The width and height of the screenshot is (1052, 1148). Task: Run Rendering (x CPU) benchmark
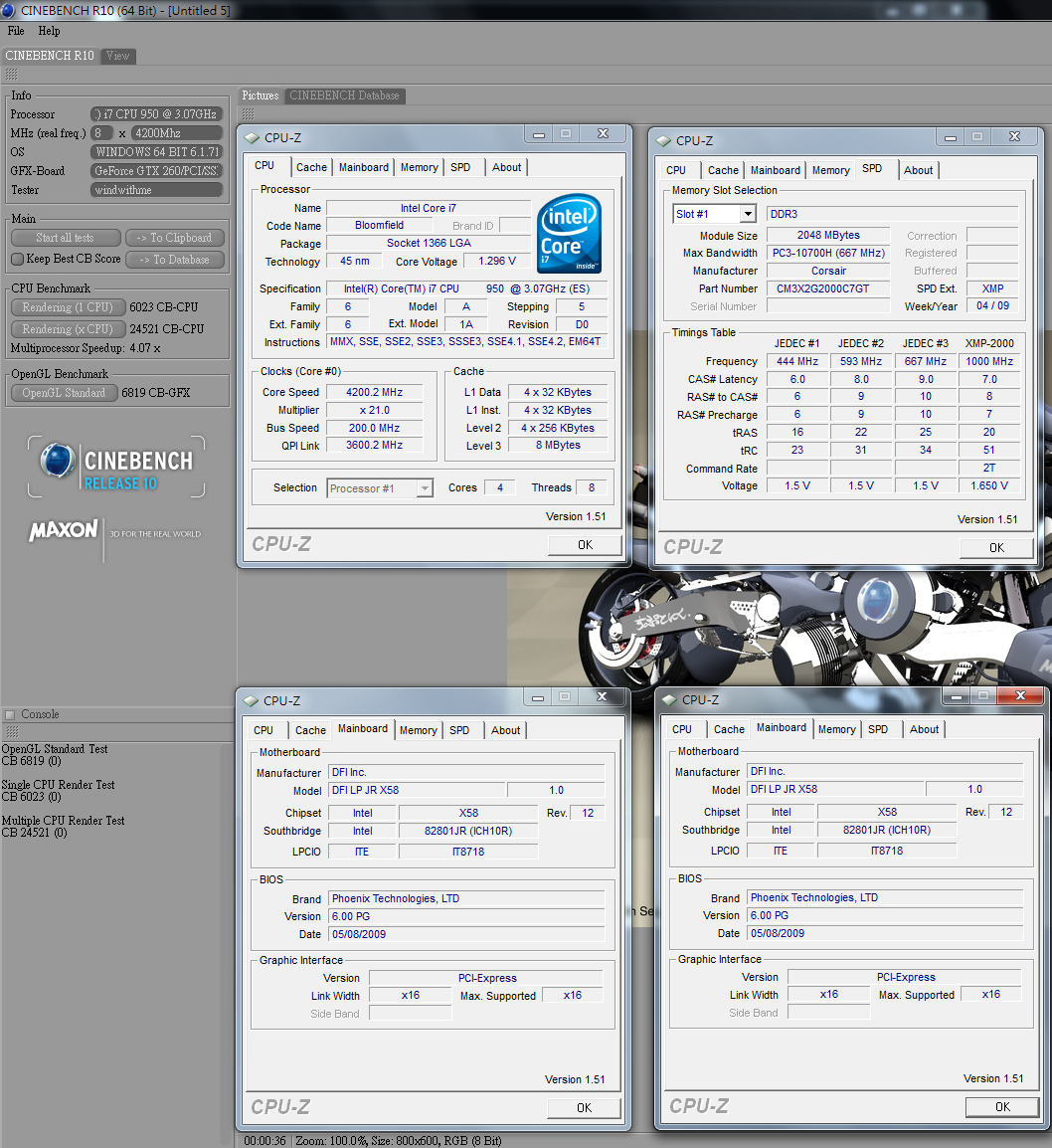click(68, 329)
